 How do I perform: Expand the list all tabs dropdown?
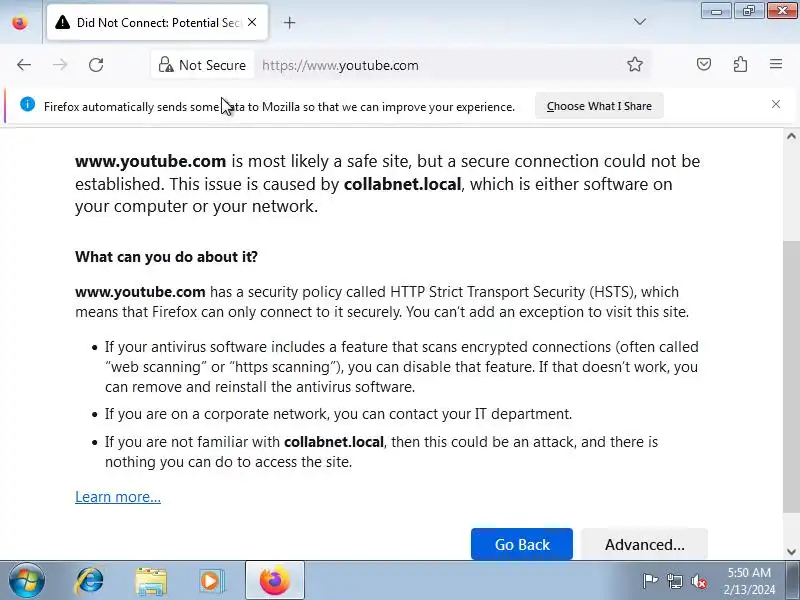click(x=640, y=22)
